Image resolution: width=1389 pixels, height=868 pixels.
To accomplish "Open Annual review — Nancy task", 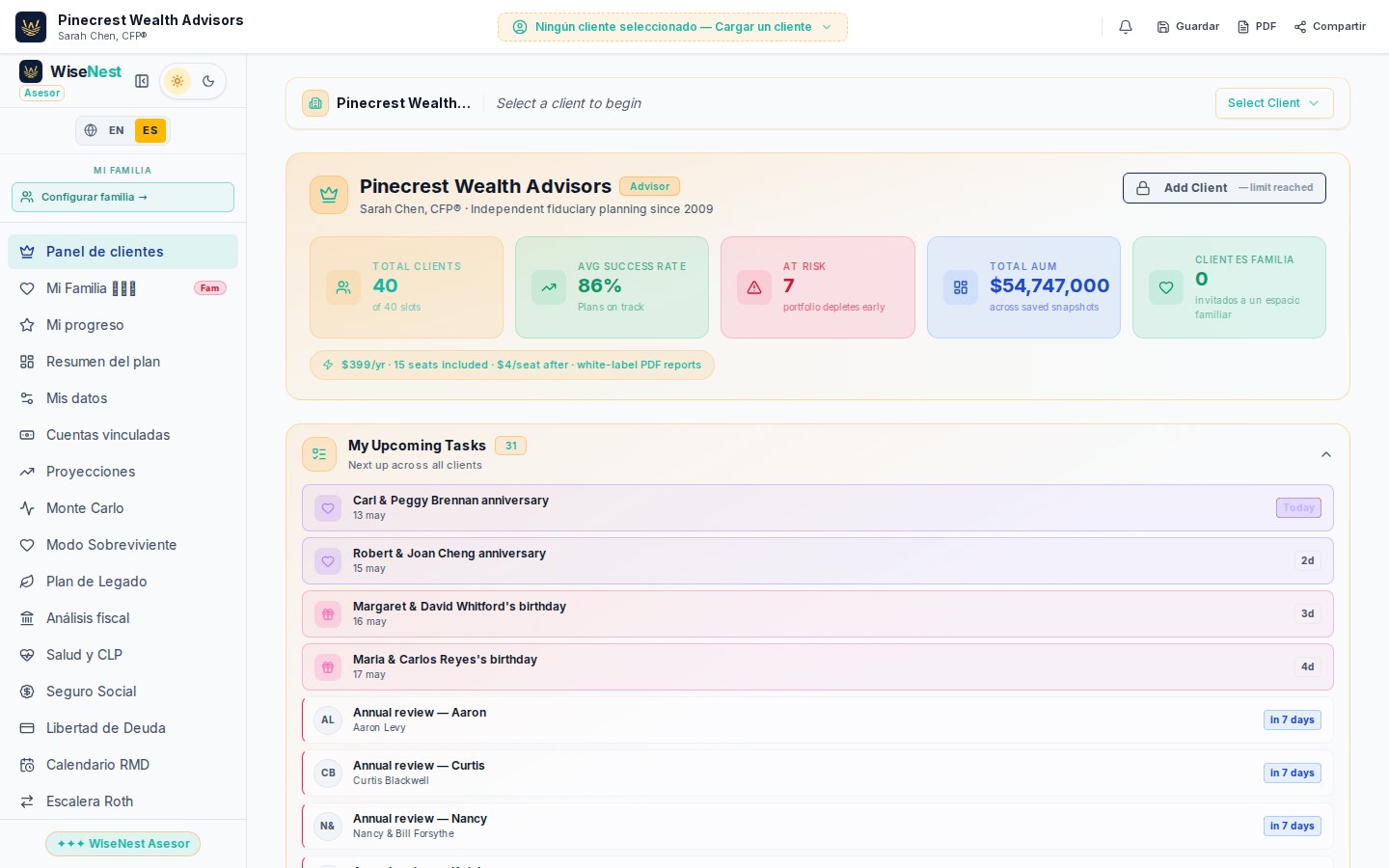I will (818, 827).
